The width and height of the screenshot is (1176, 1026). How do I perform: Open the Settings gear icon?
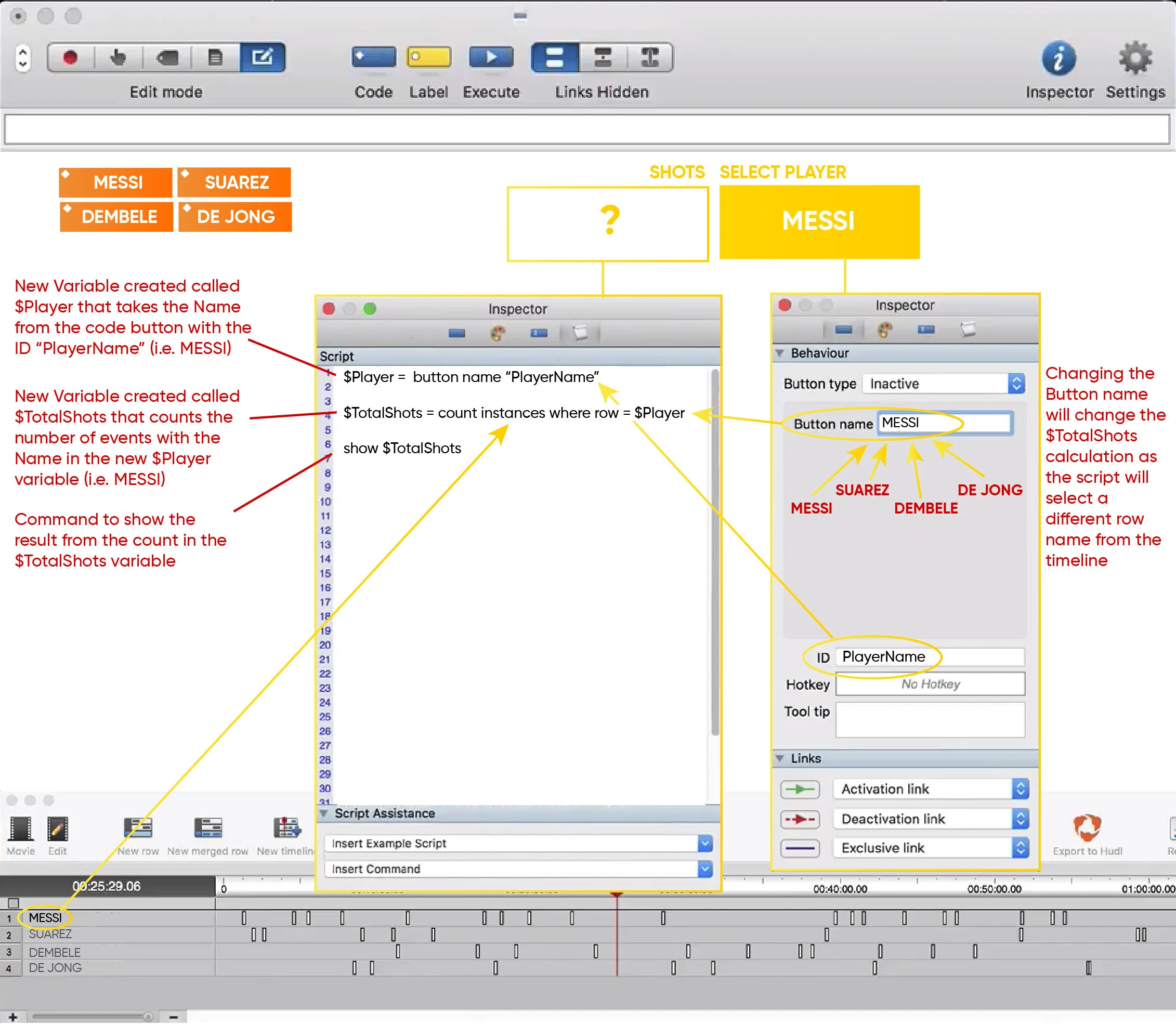(x=1135, y=58)
